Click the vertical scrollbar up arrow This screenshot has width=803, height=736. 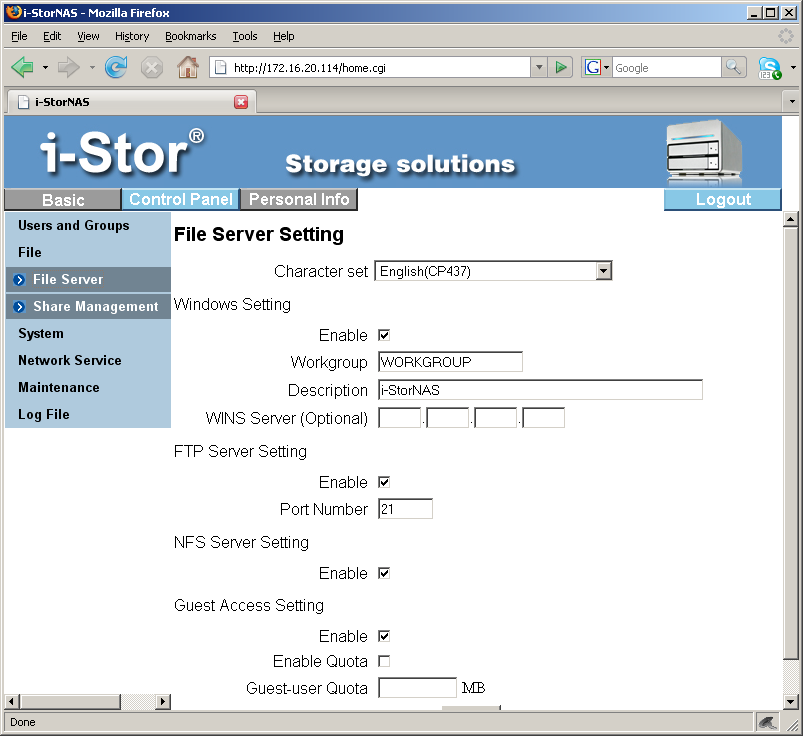[x=791, y=219]
